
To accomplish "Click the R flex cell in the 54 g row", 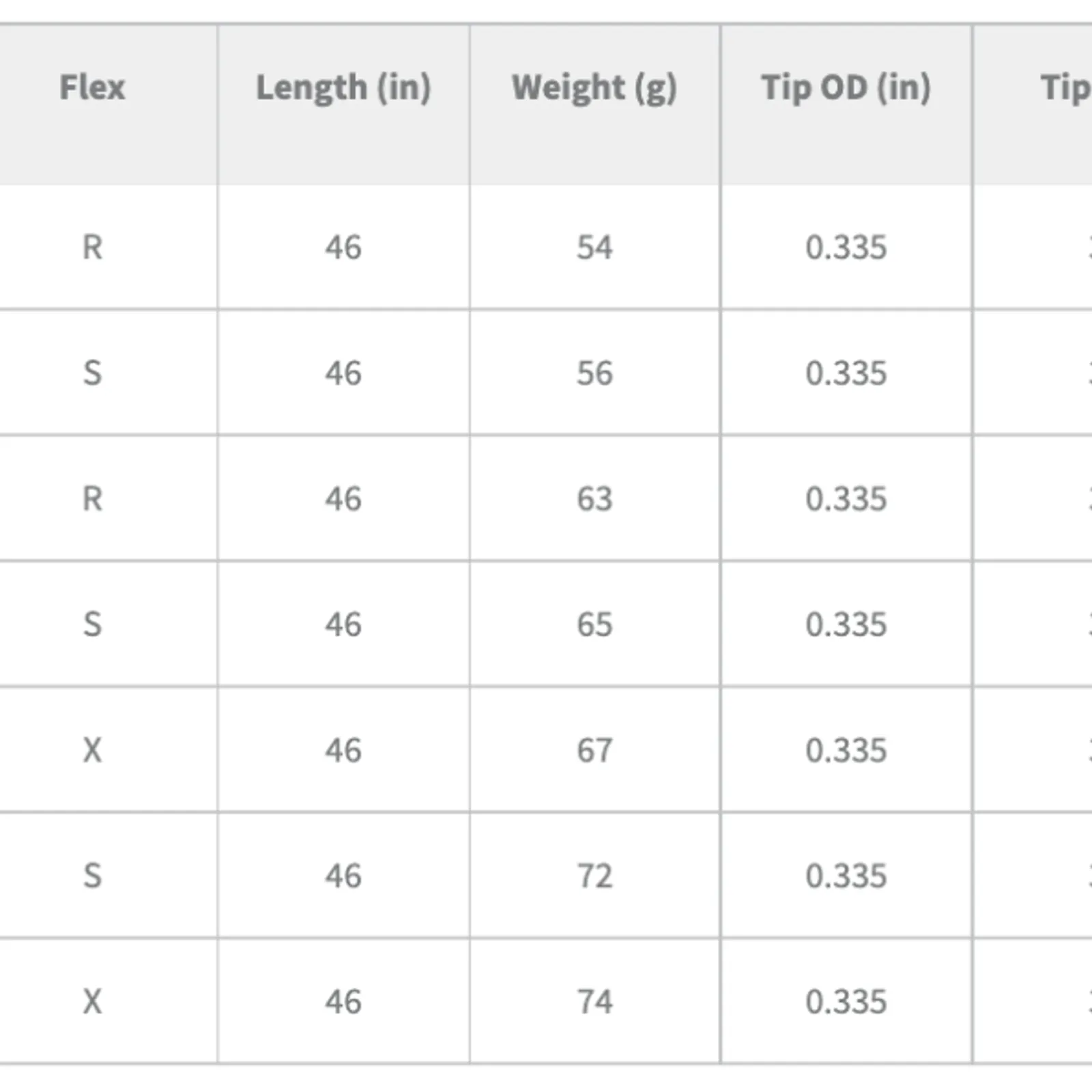I will coord(92,247).
